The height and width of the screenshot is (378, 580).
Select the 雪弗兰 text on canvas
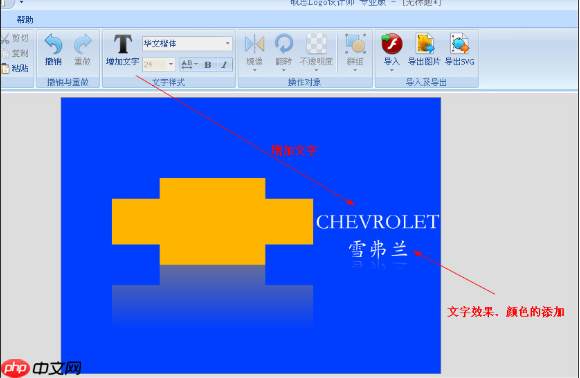(x=378, y=249)
